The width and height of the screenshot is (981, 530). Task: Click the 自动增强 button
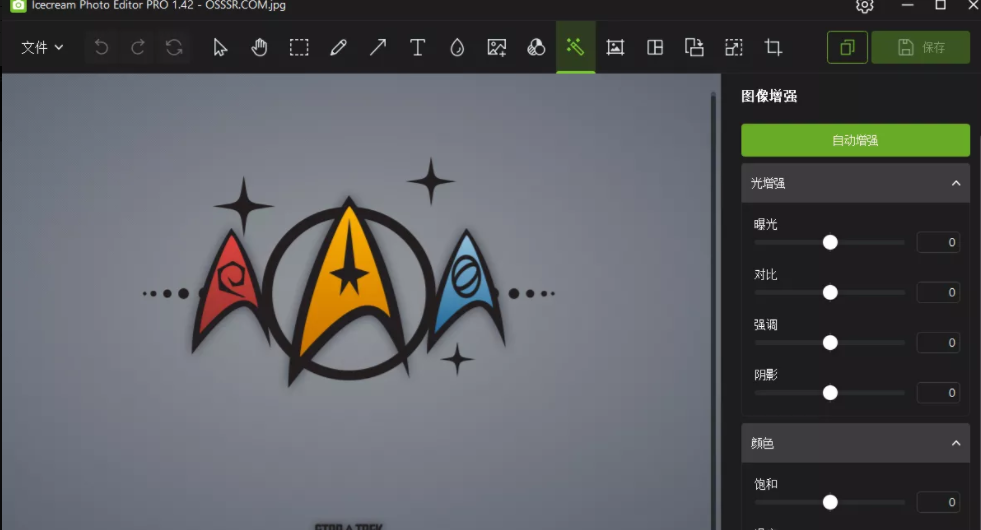pos(855,141)
